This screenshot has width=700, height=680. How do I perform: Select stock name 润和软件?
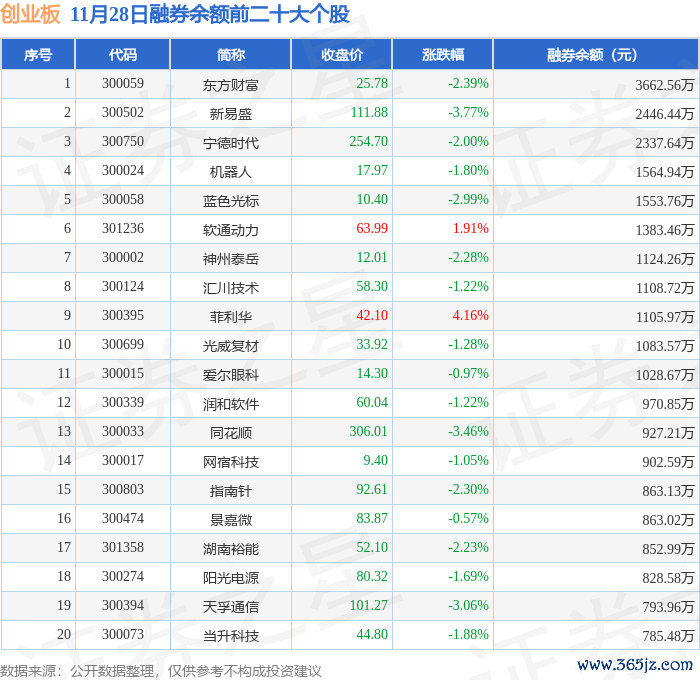[x=231, y=404]
